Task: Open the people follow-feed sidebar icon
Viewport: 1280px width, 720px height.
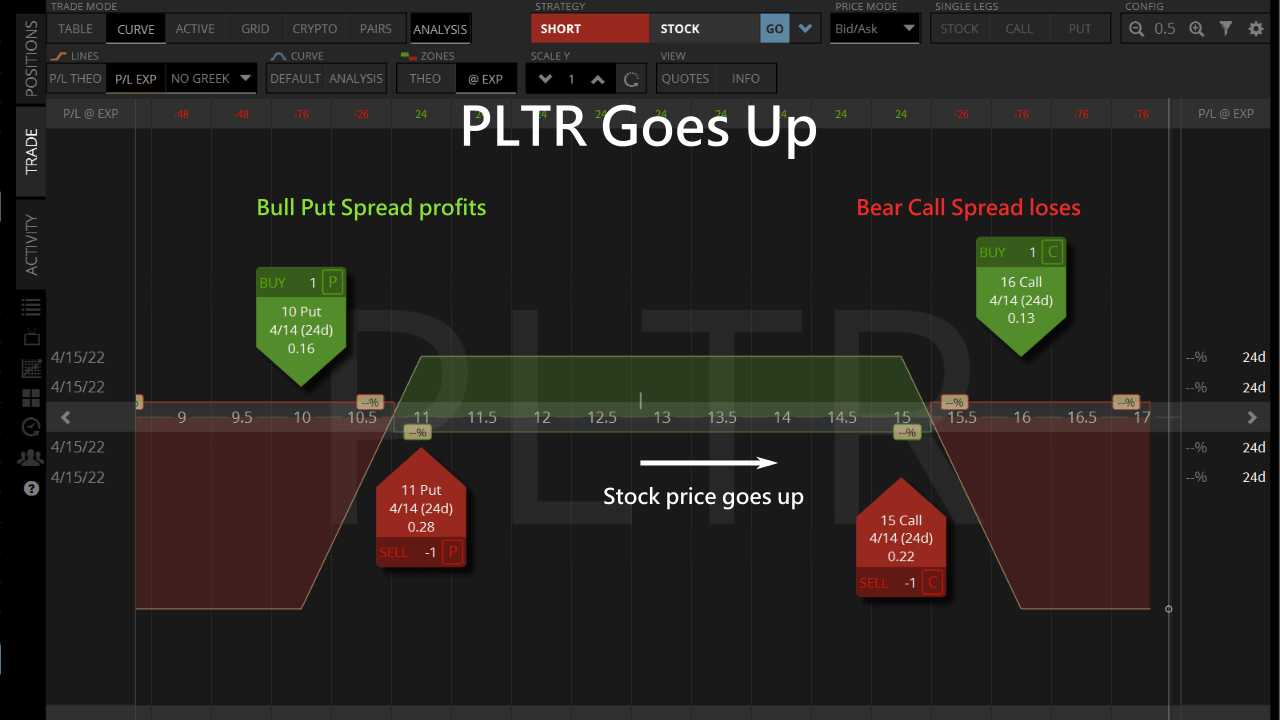Action: [31, 458]
